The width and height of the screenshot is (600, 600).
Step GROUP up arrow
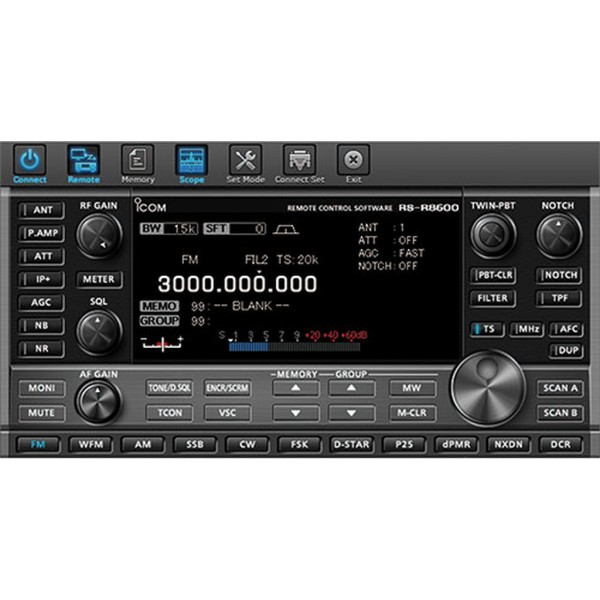(352, 388)
